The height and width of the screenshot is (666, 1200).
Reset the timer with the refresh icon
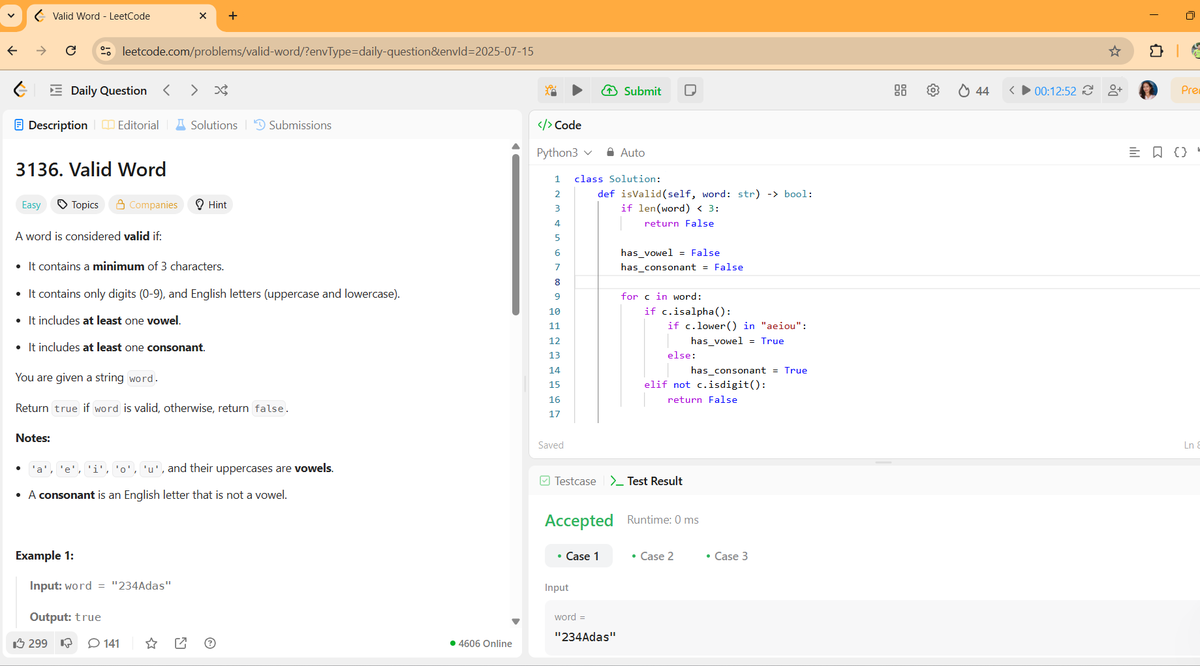pos(1088,90)
